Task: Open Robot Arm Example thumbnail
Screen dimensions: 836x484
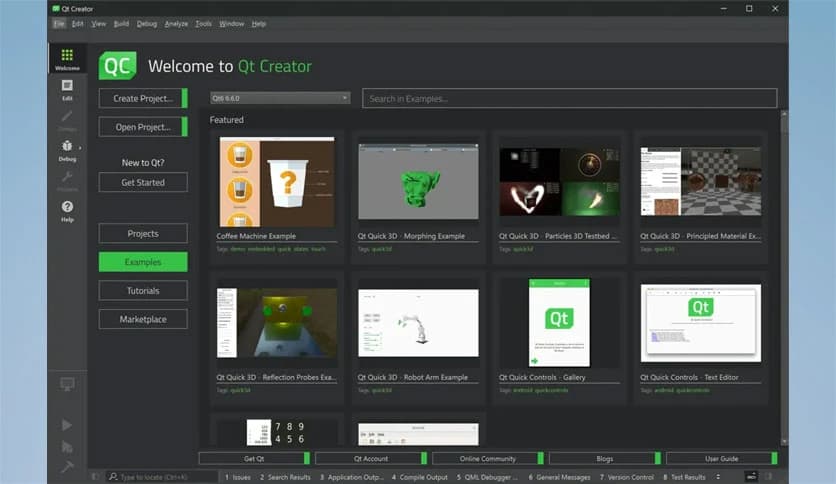Action: [419, 323]
